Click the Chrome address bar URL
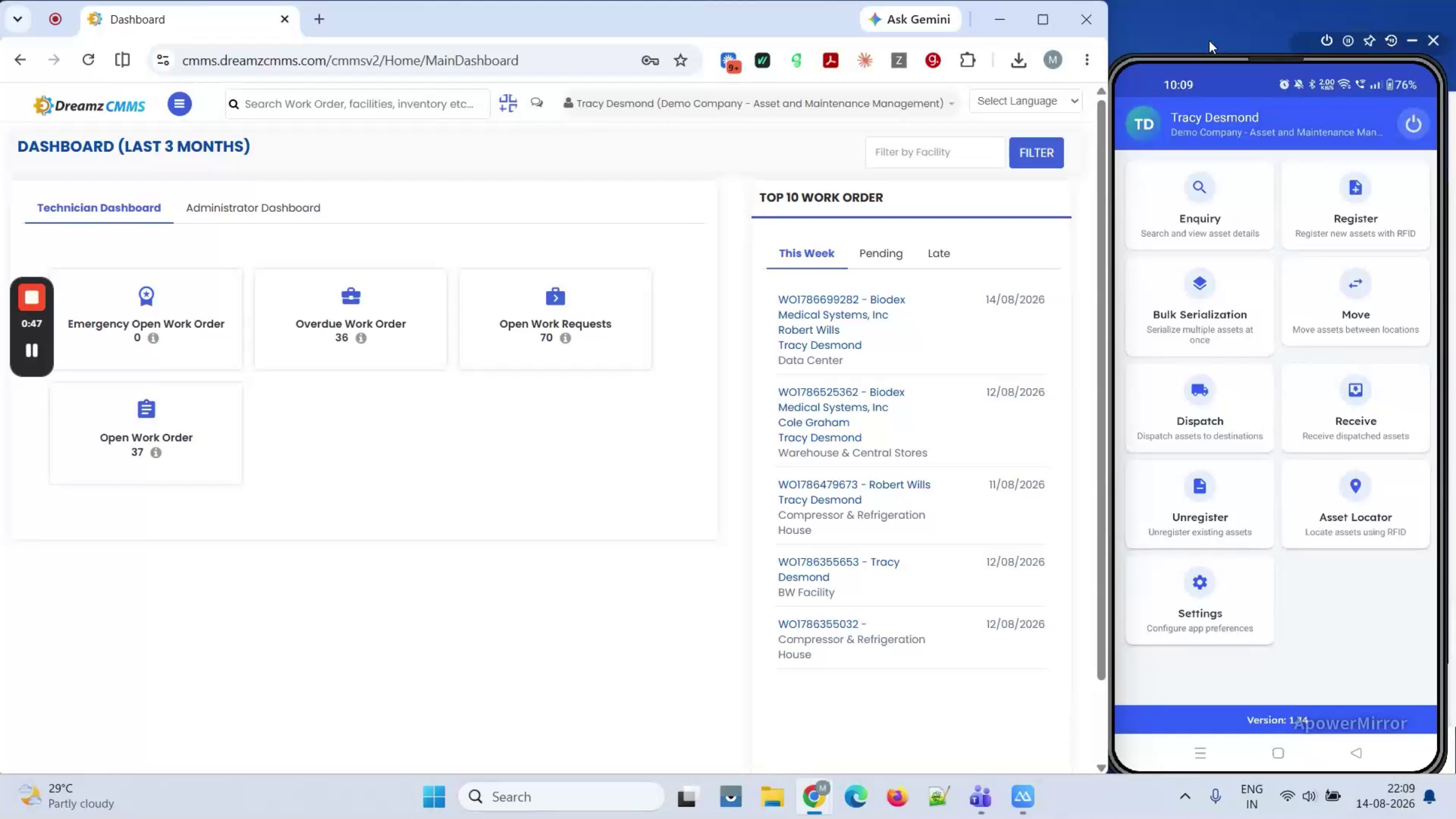 pyautogui.click(x=350, y=60)
